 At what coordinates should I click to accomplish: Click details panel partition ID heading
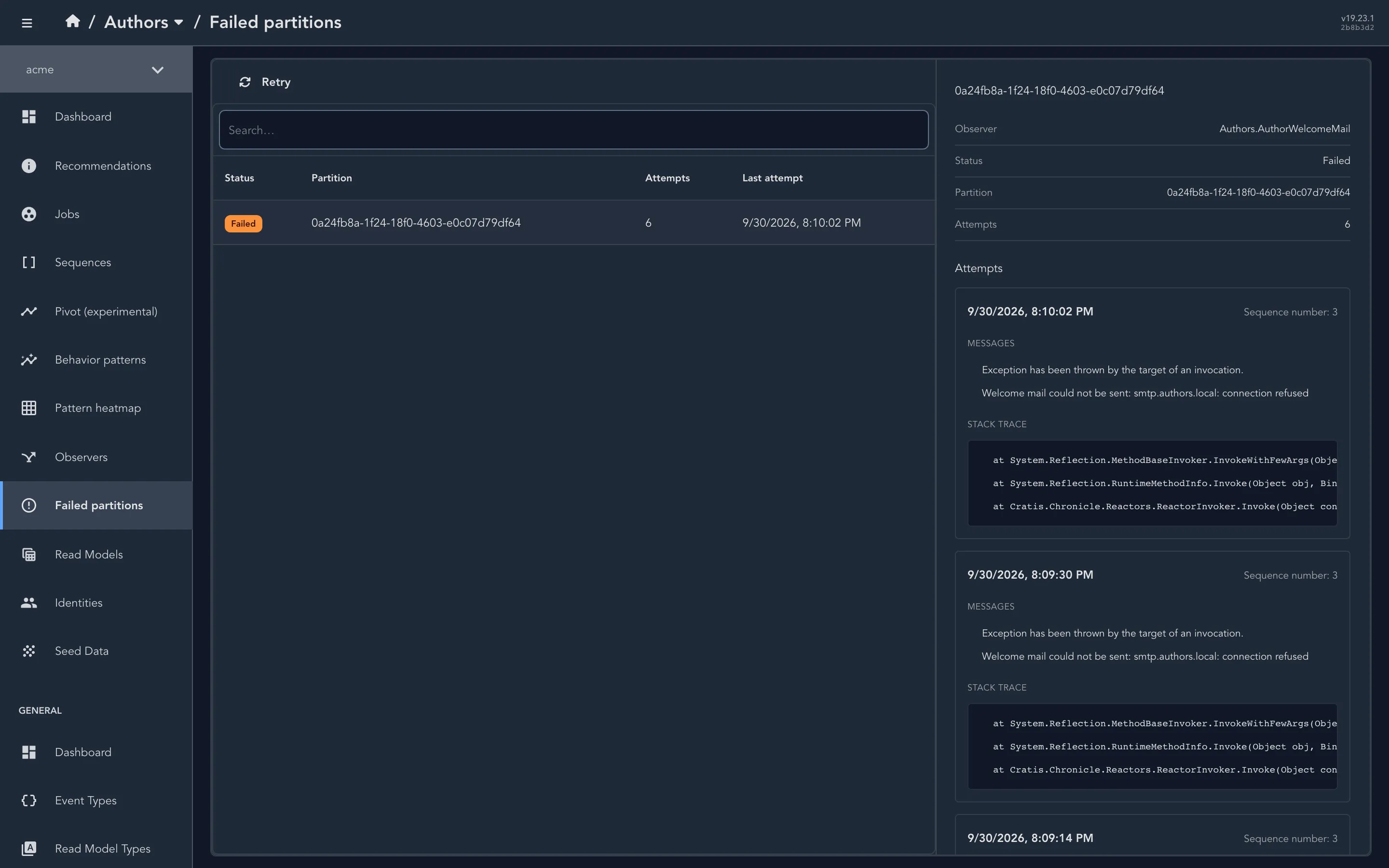click(x=1059, y=91)
